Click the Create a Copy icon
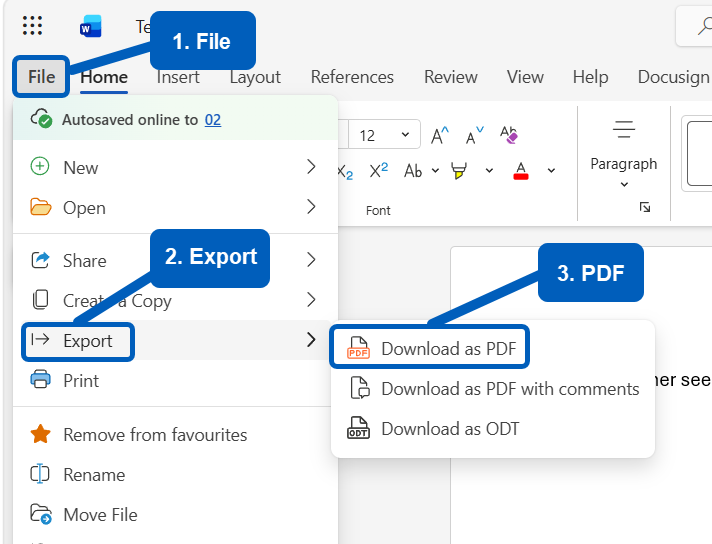The height and width of the screenshot is (544, 712). 40,300
